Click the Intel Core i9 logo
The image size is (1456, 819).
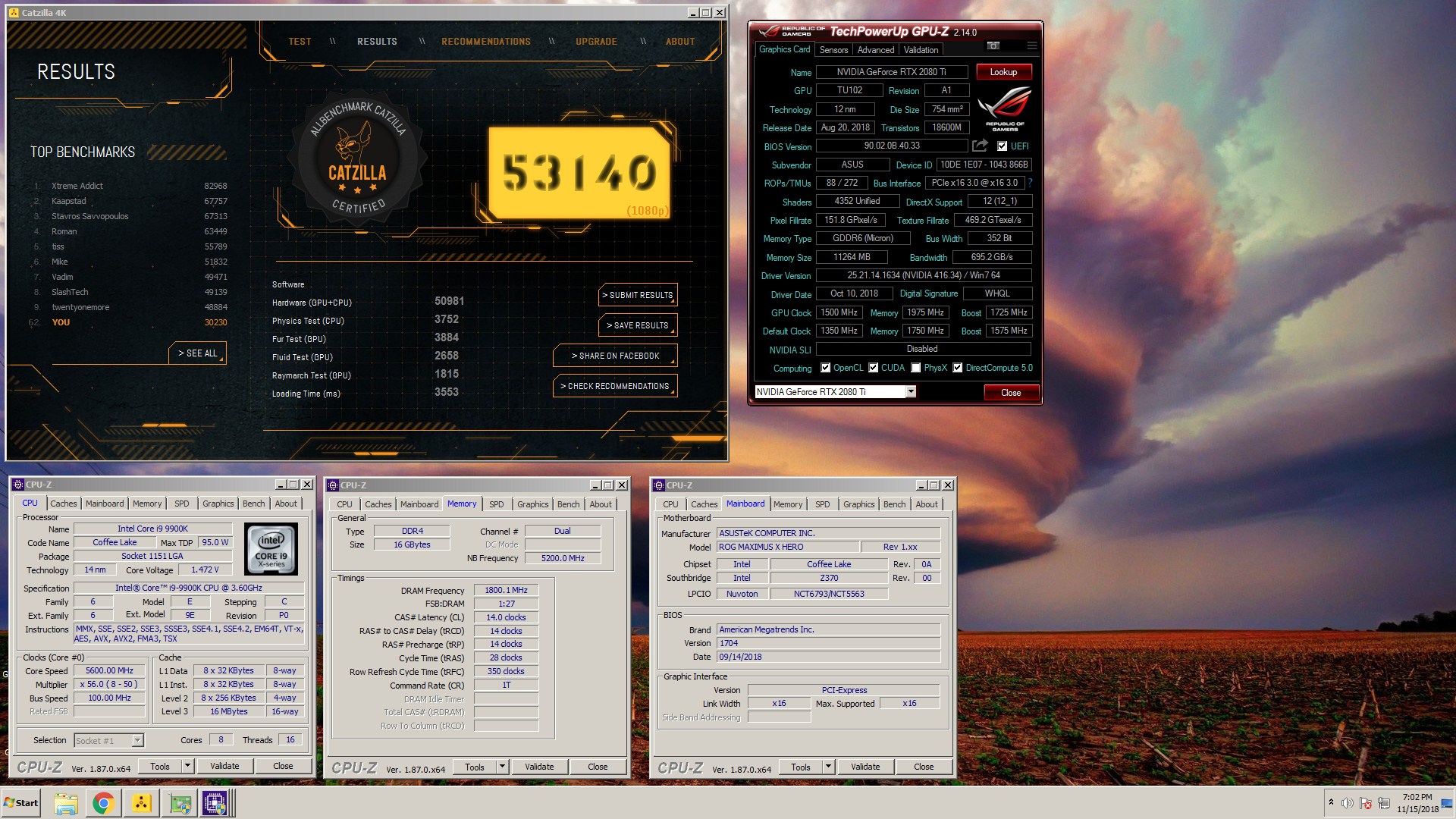pyautogui.click(x=271, y=548)
